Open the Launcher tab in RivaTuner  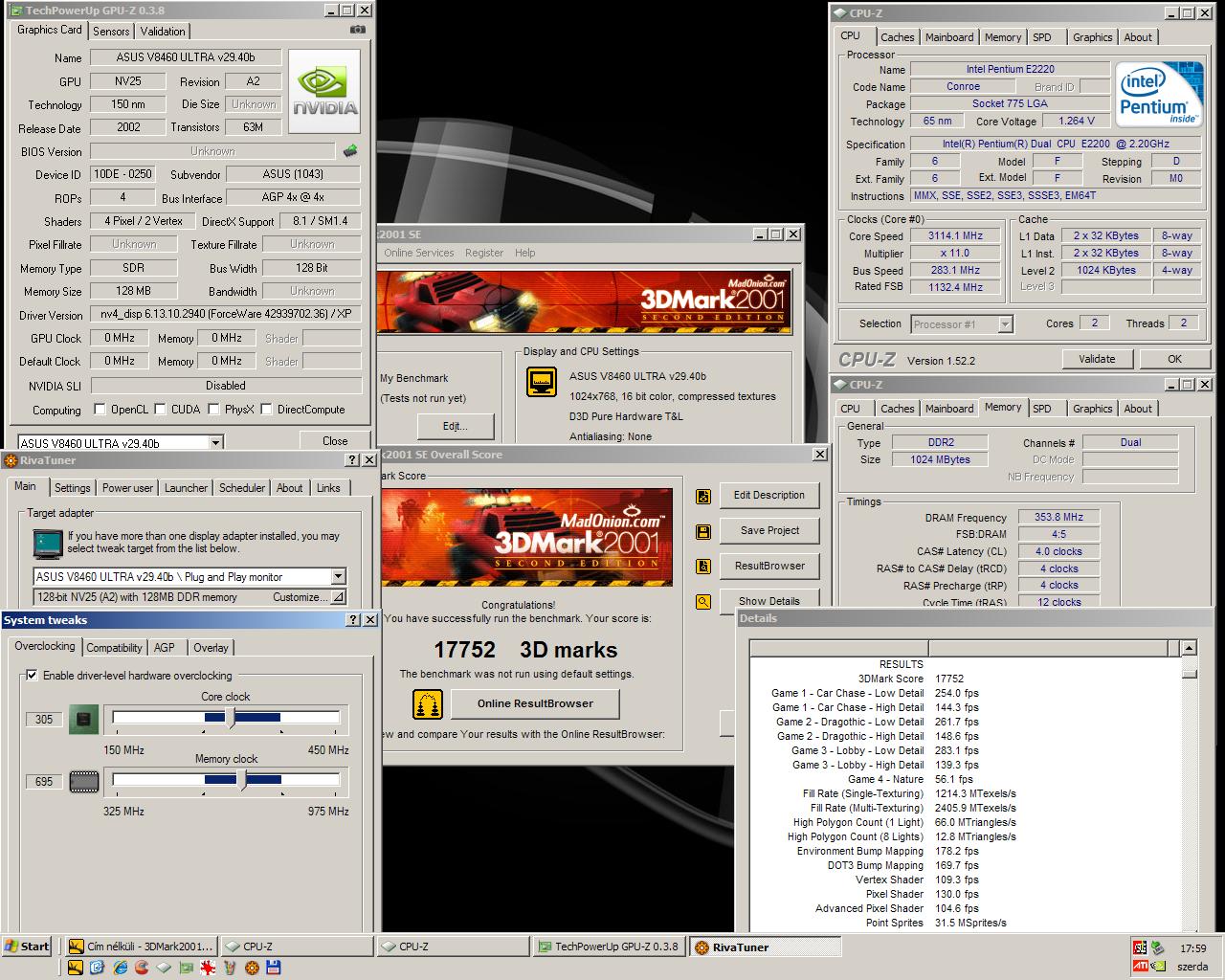186,488
